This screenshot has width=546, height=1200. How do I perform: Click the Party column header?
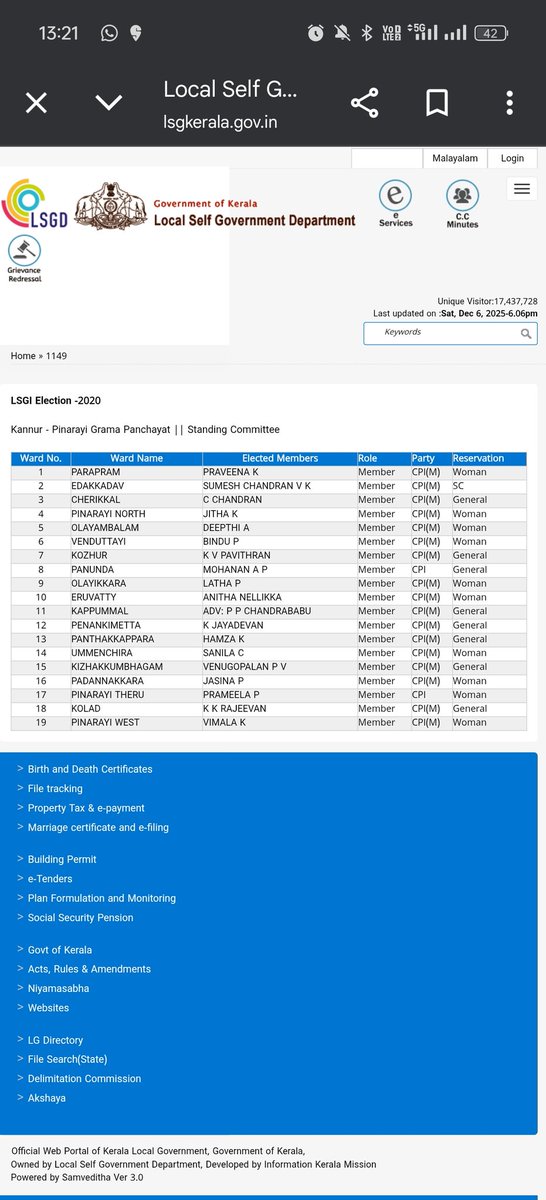431,458
